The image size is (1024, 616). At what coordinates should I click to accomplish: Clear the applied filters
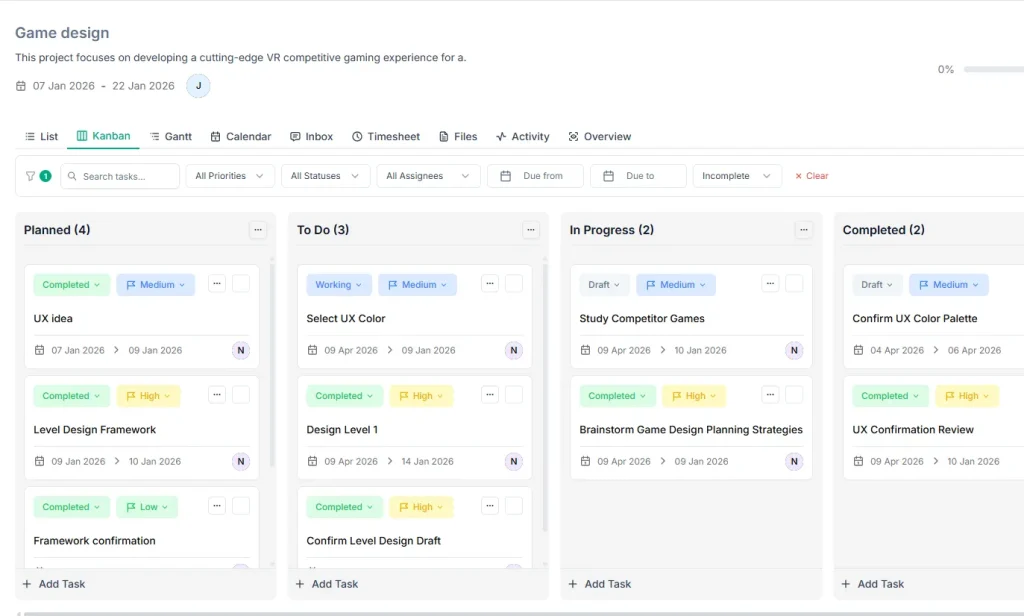click(x=811, y=176)
